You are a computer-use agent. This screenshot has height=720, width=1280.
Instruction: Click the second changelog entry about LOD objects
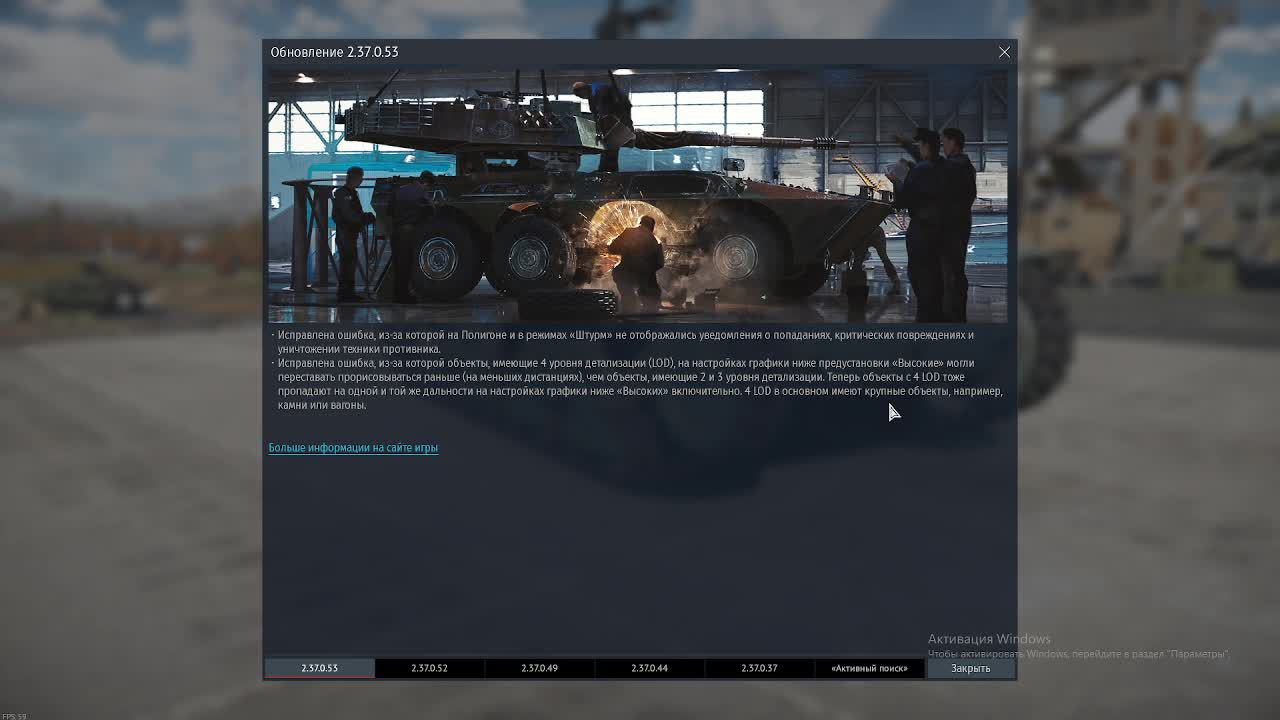[x=640, y=384]
